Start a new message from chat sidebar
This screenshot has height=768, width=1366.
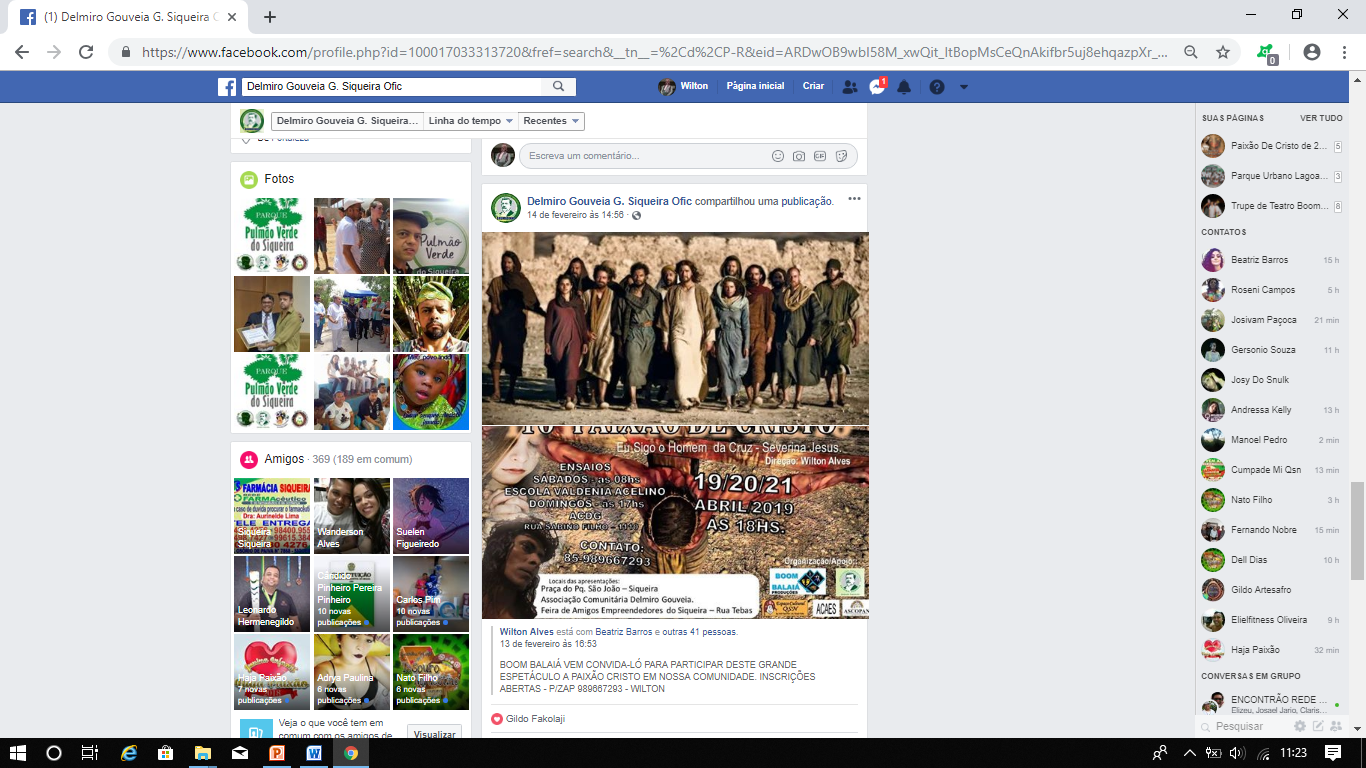[x=1318, y=726]
